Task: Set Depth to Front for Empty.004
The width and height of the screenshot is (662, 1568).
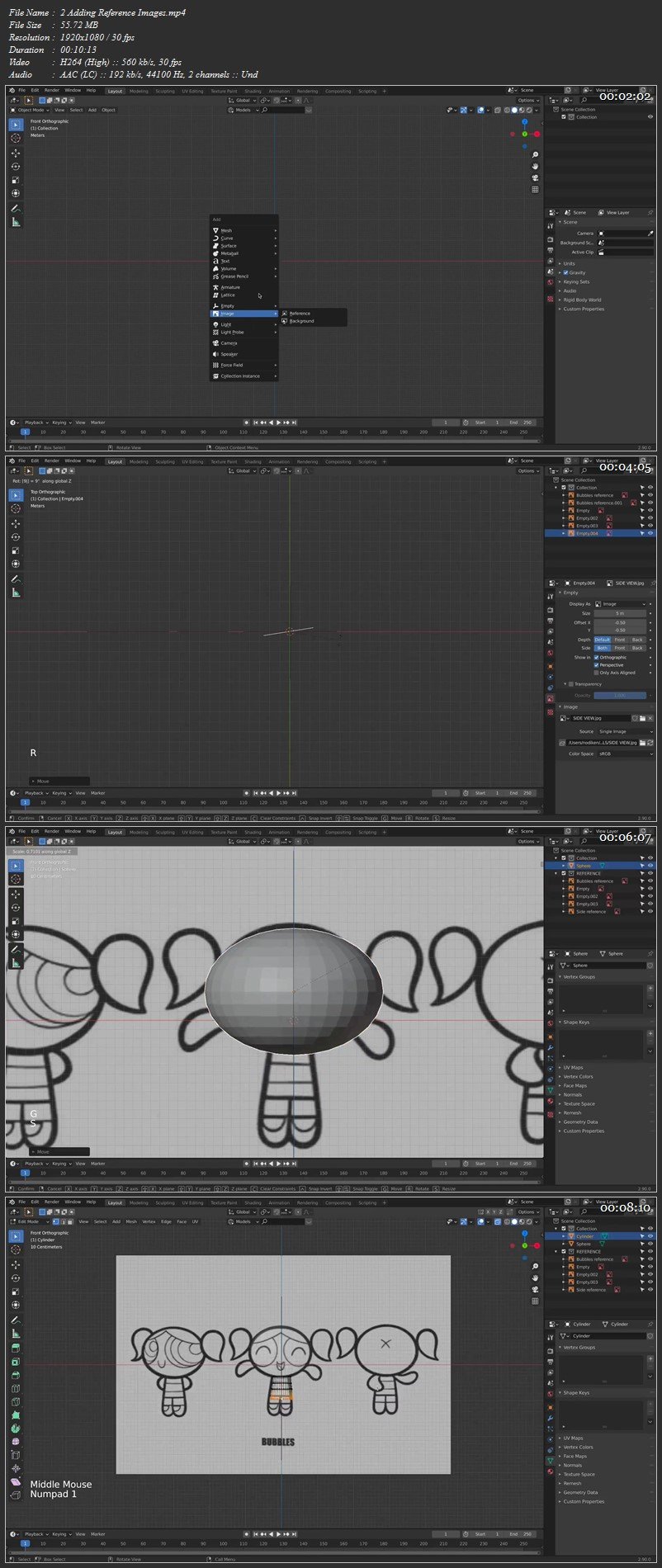Action: coord(620,640)
